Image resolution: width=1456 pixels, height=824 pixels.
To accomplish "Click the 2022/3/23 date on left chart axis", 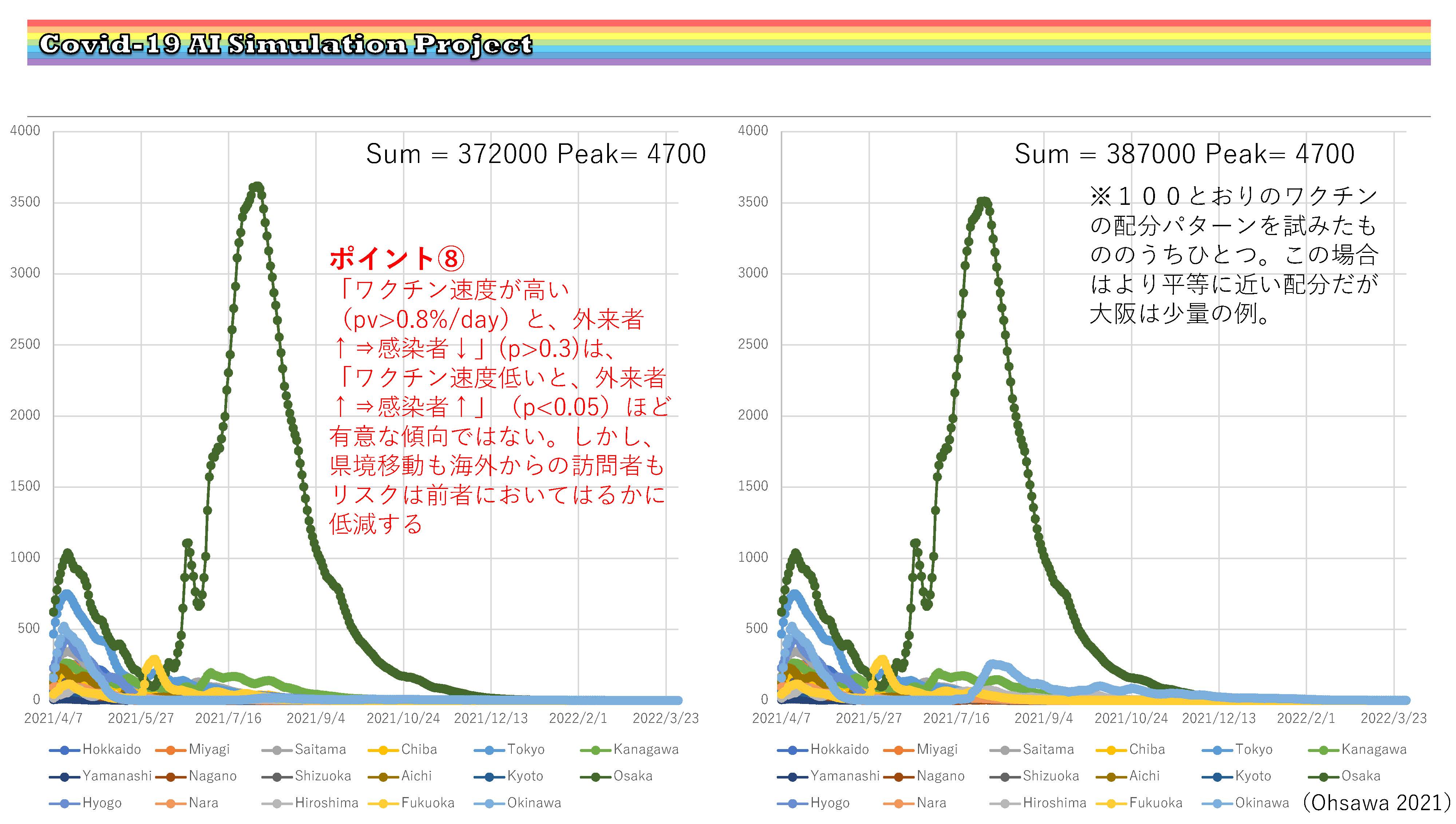I will click(666, 718).
